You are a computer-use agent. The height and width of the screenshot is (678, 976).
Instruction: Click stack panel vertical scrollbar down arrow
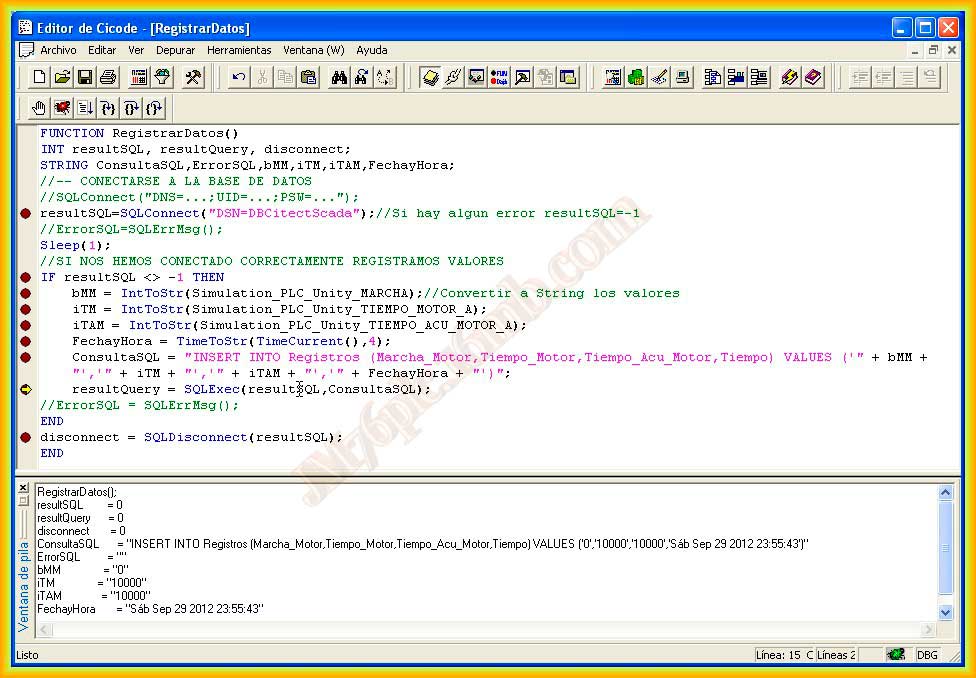pos(946,613)
